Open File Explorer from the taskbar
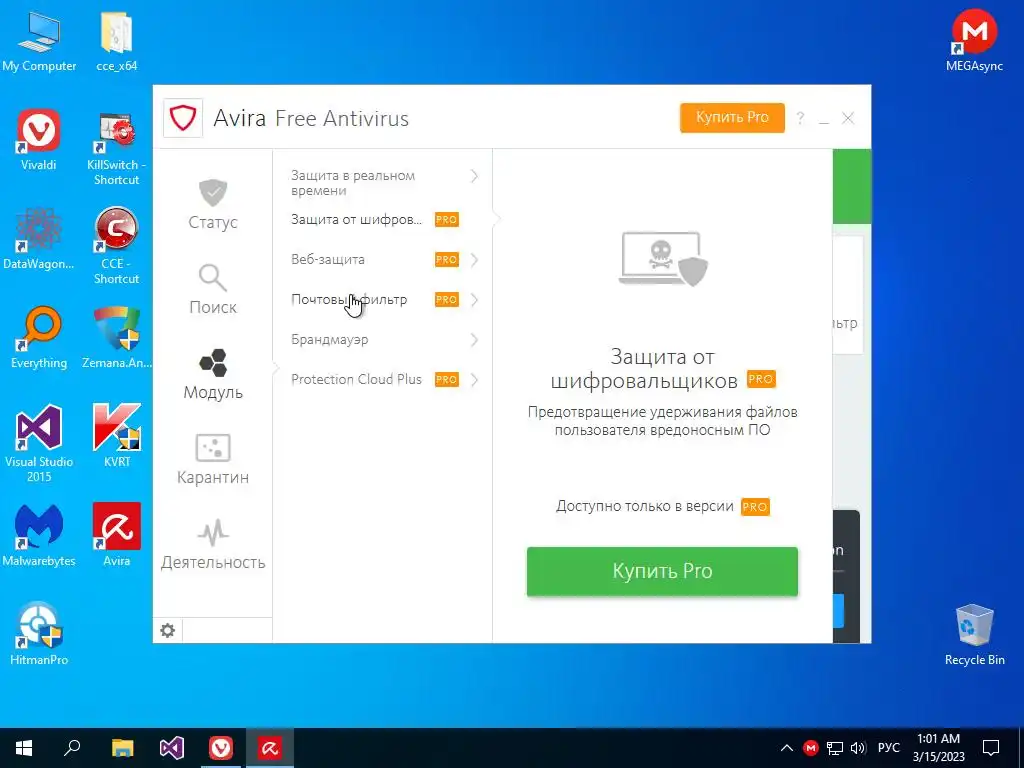 tap(122, 748)
